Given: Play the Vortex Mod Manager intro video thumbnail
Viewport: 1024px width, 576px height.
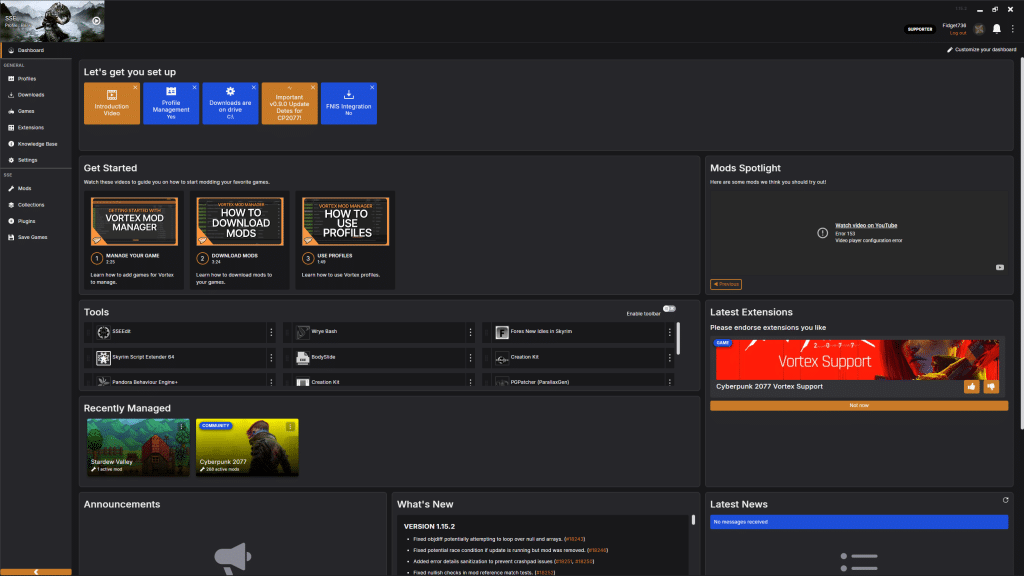Looking at the screenshot, I should pyautogui.click(x=135, y=221).
